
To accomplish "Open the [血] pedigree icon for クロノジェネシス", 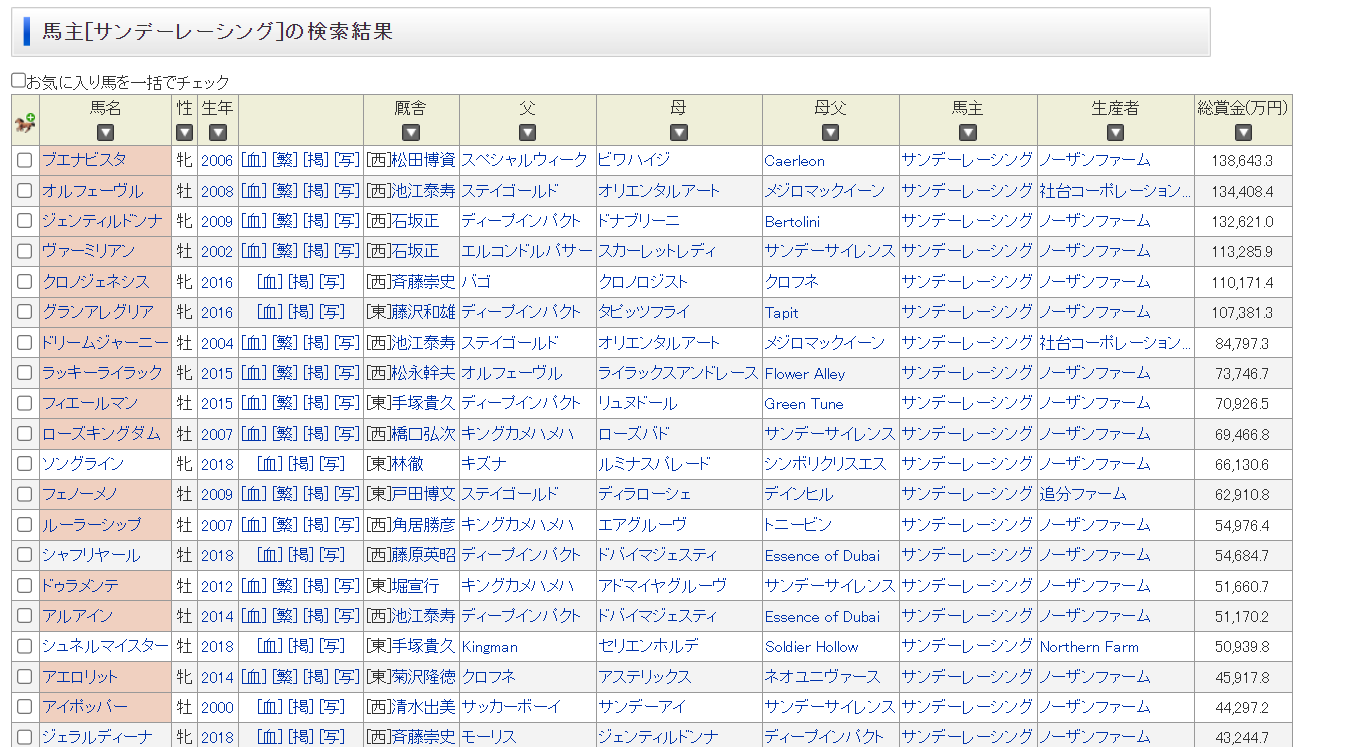I will click(x=269, y=282).
